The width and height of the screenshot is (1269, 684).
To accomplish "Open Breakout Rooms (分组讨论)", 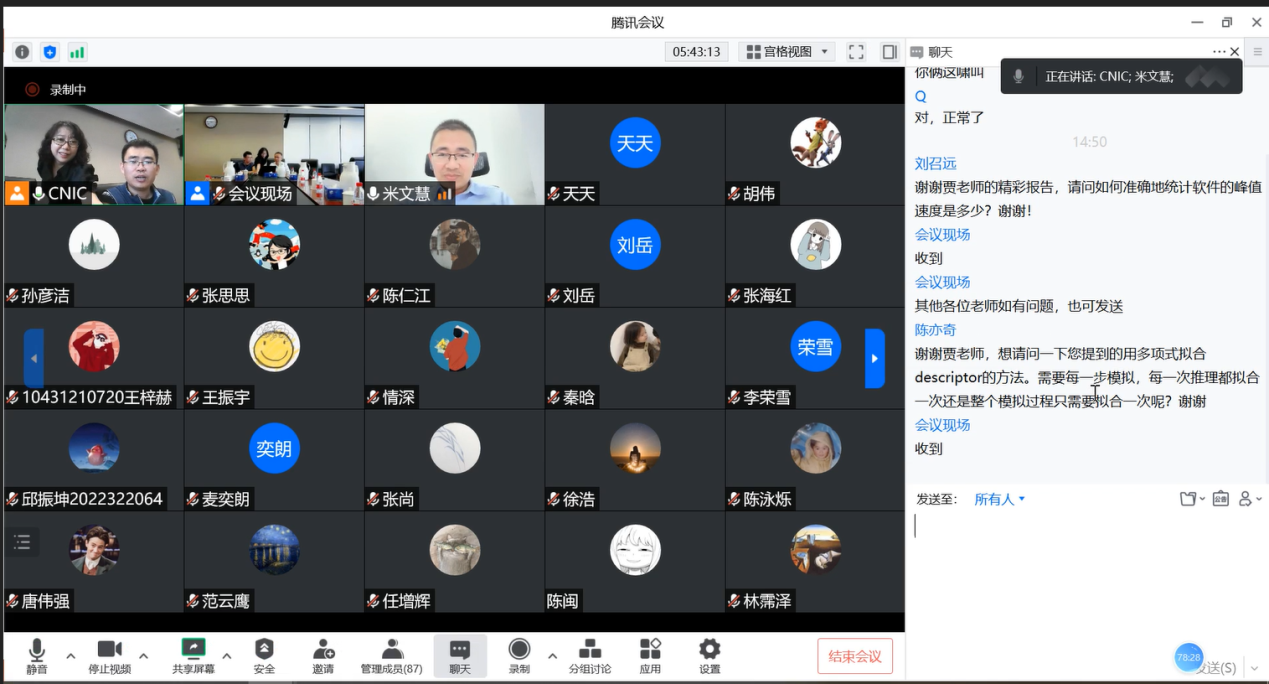I will pos(590,656).
